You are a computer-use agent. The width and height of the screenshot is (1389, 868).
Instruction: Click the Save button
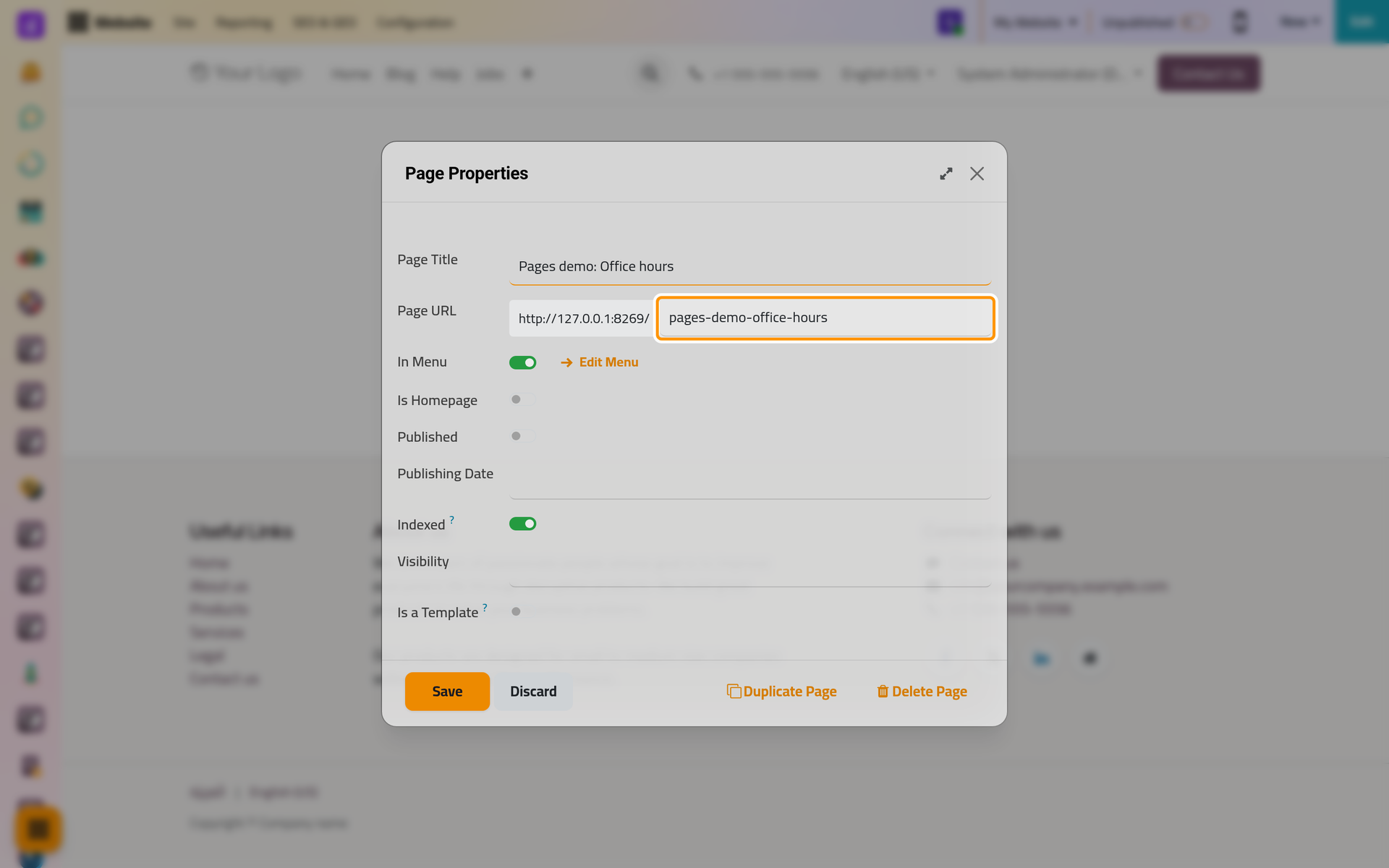pyautogui.click(x=447, y=692)
